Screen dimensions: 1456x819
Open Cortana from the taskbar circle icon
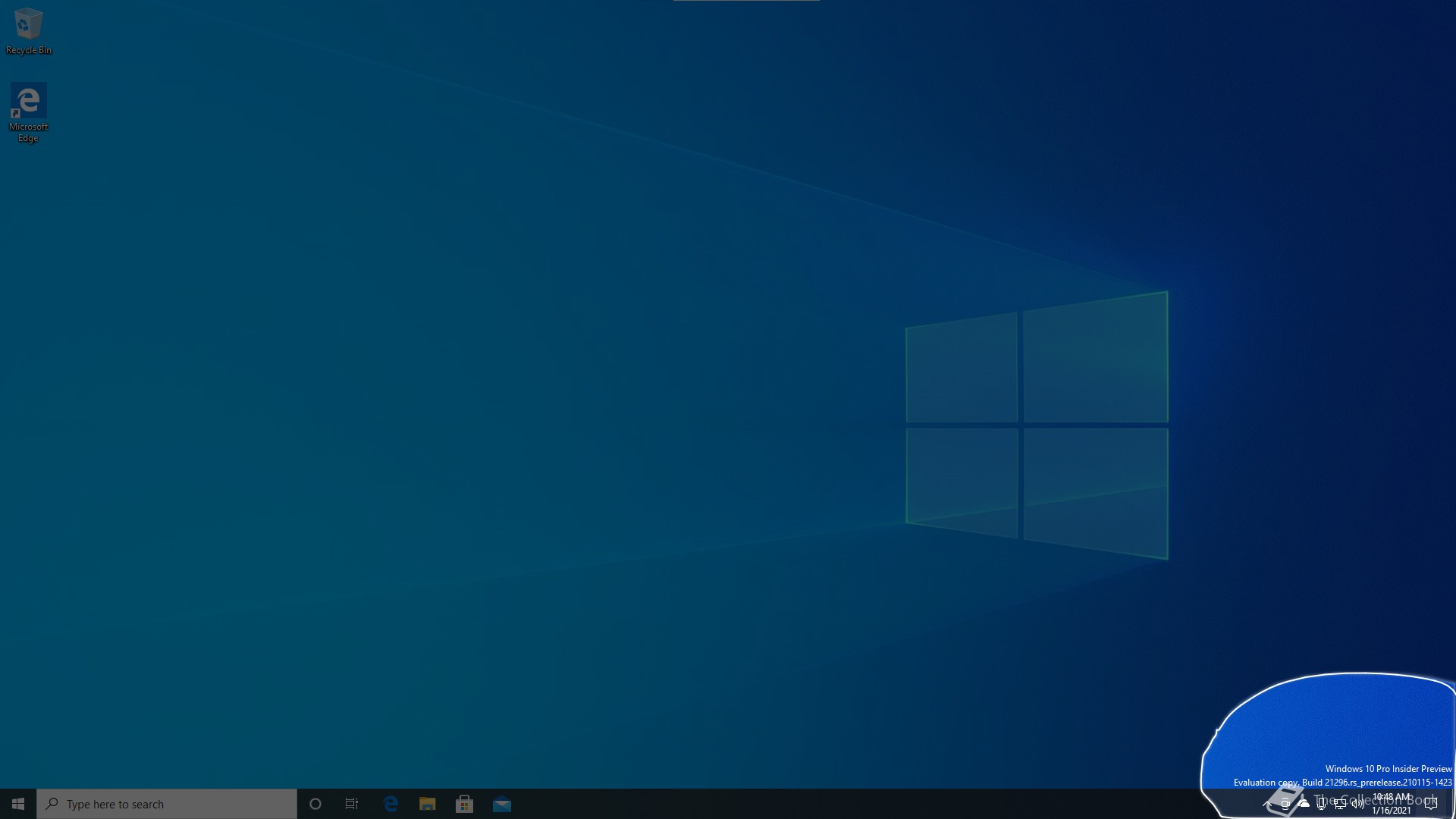[315, 804]
